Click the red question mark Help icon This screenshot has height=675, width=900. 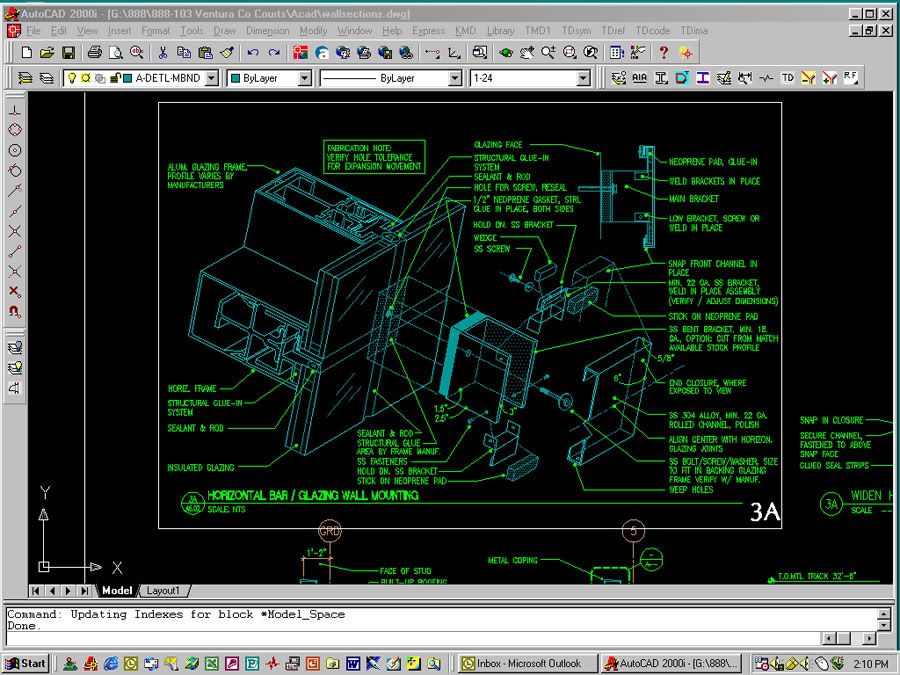point(664,53)
